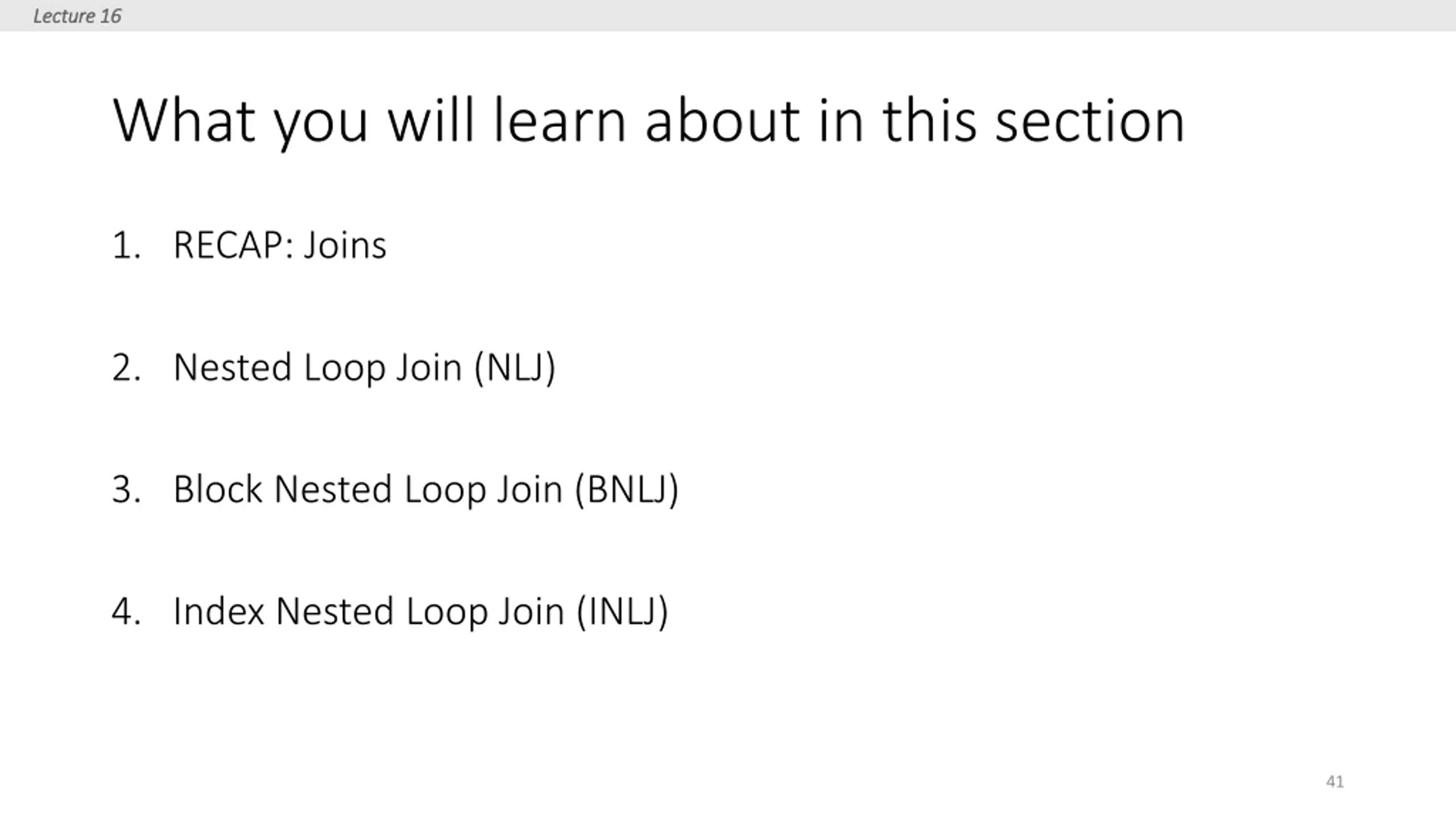
Task: Click the word 'RECAP:' in item one
Action: [234, 246]
